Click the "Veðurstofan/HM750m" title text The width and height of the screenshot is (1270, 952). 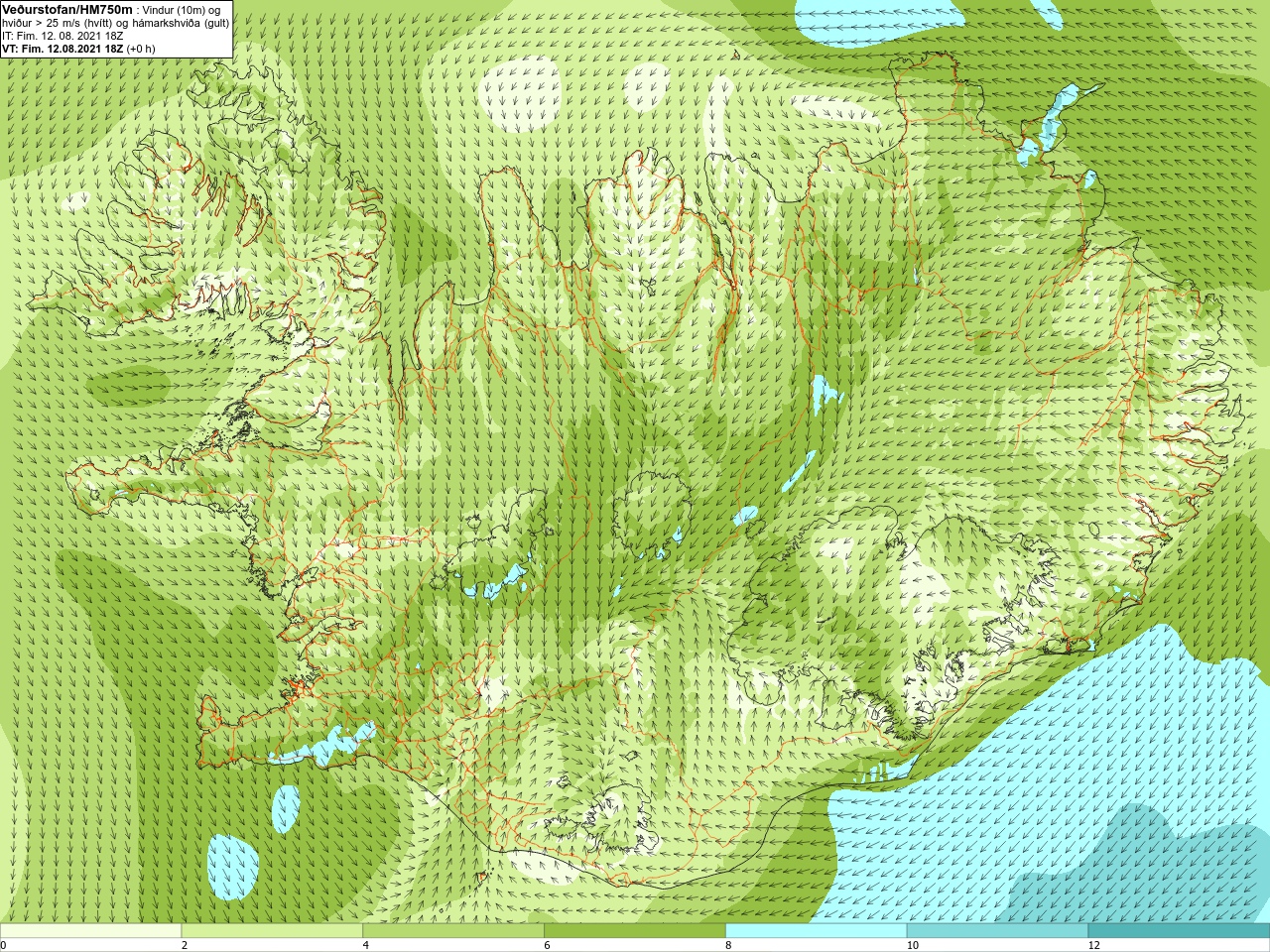click(x=66, y=9)
